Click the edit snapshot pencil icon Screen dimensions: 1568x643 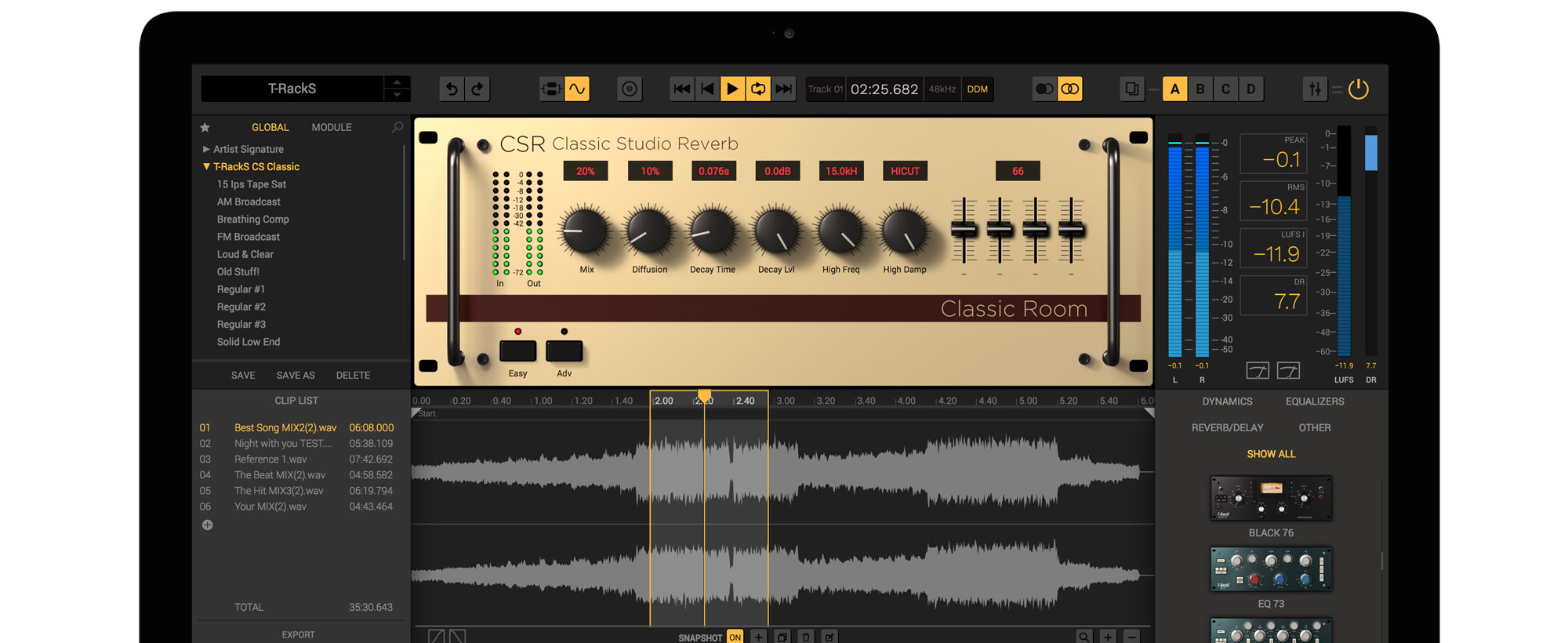tap(829, 638)
